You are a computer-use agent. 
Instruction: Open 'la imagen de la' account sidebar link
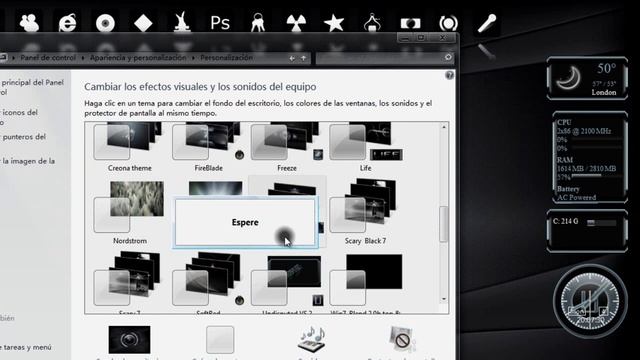pos(28,161)
